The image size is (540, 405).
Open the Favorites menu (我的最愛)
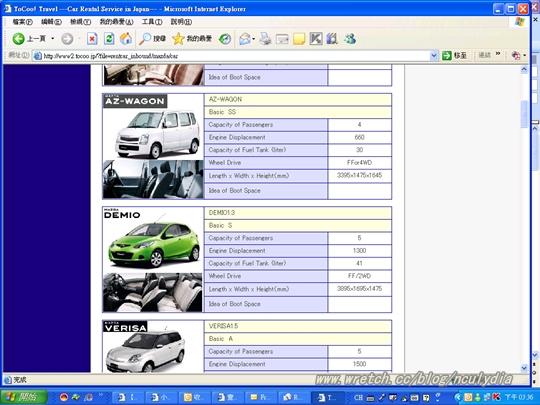tap(116, 22)
